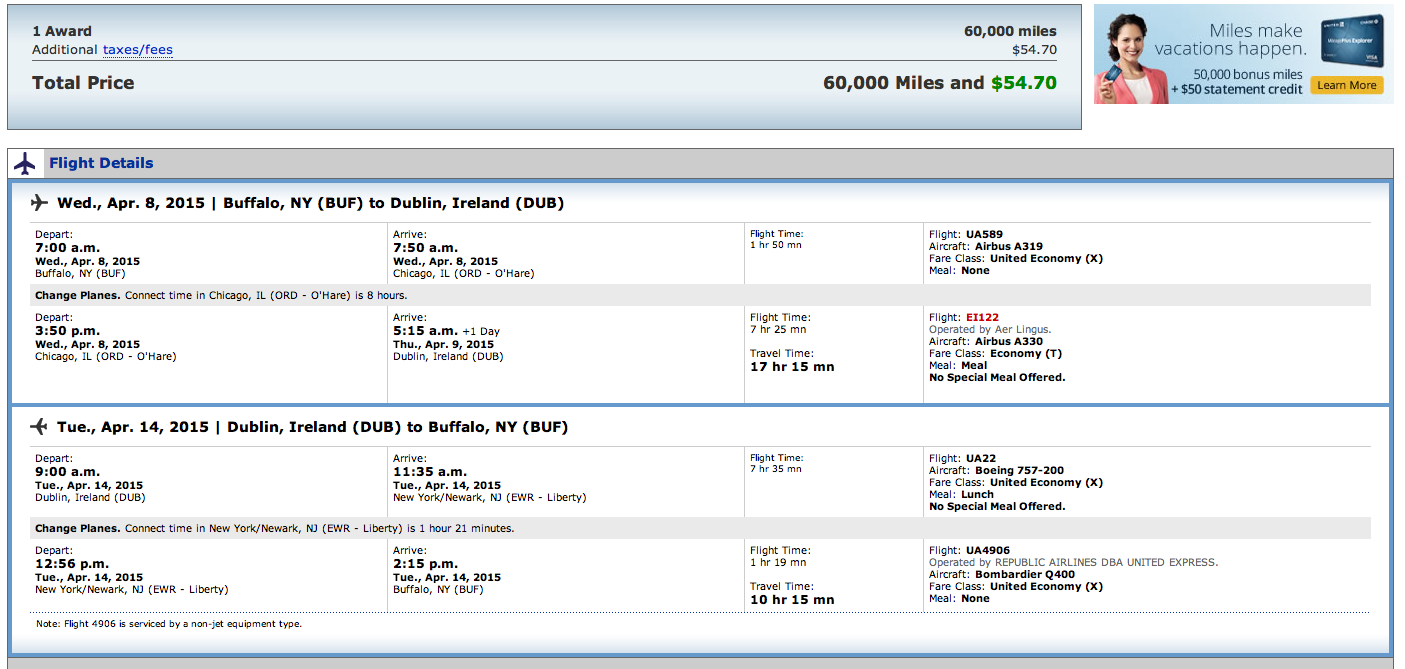
Task: Click the Flight Details section heading
Action: coord(101,163)
